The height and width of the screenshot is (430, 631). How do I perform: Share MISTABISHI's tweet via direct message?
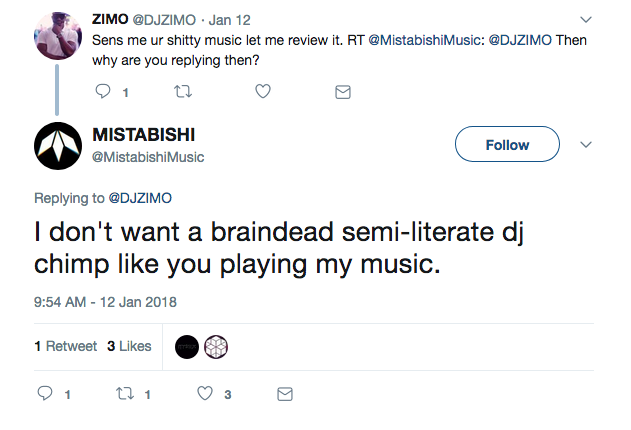(285, 395)
